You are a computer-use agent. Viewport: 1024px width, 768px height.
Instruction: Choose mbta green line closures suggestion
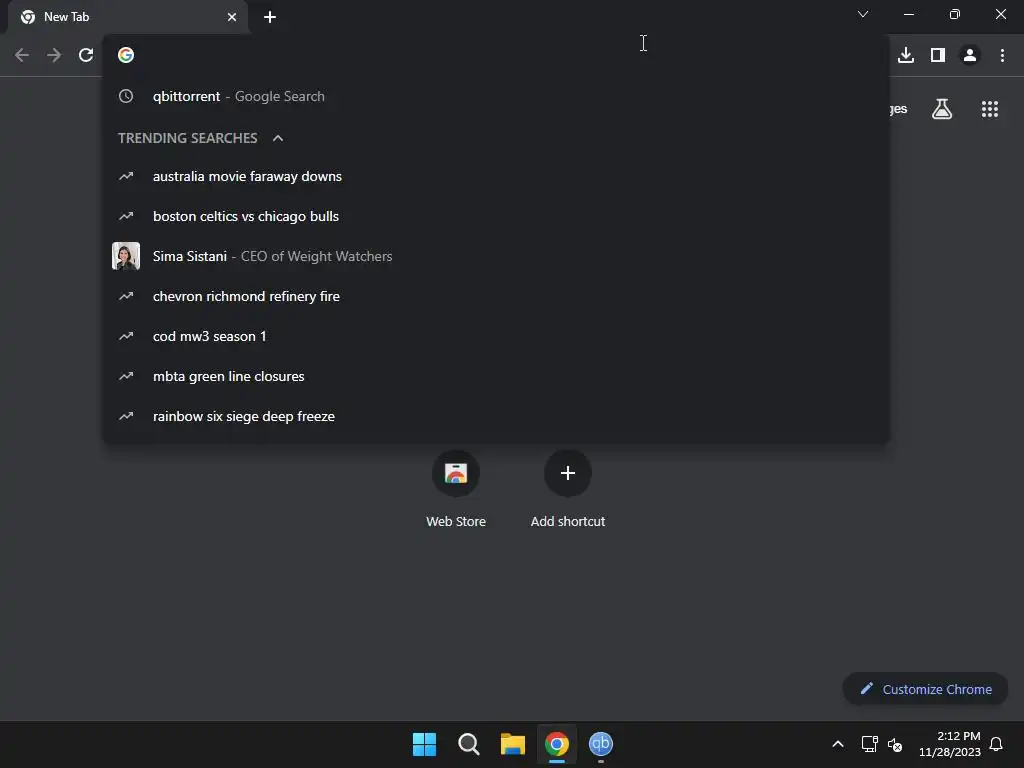496,376
